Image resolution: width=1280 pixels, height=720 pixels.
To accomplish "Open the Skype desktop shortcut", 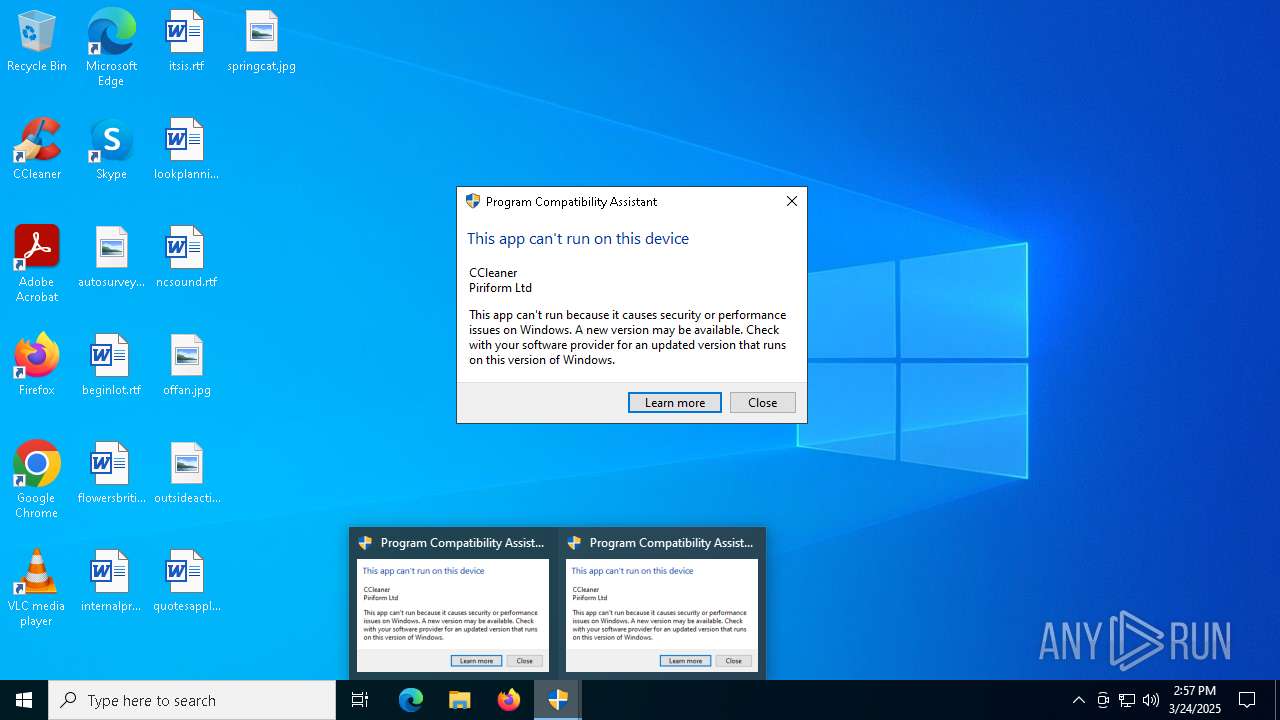I will tap(111, 149).
